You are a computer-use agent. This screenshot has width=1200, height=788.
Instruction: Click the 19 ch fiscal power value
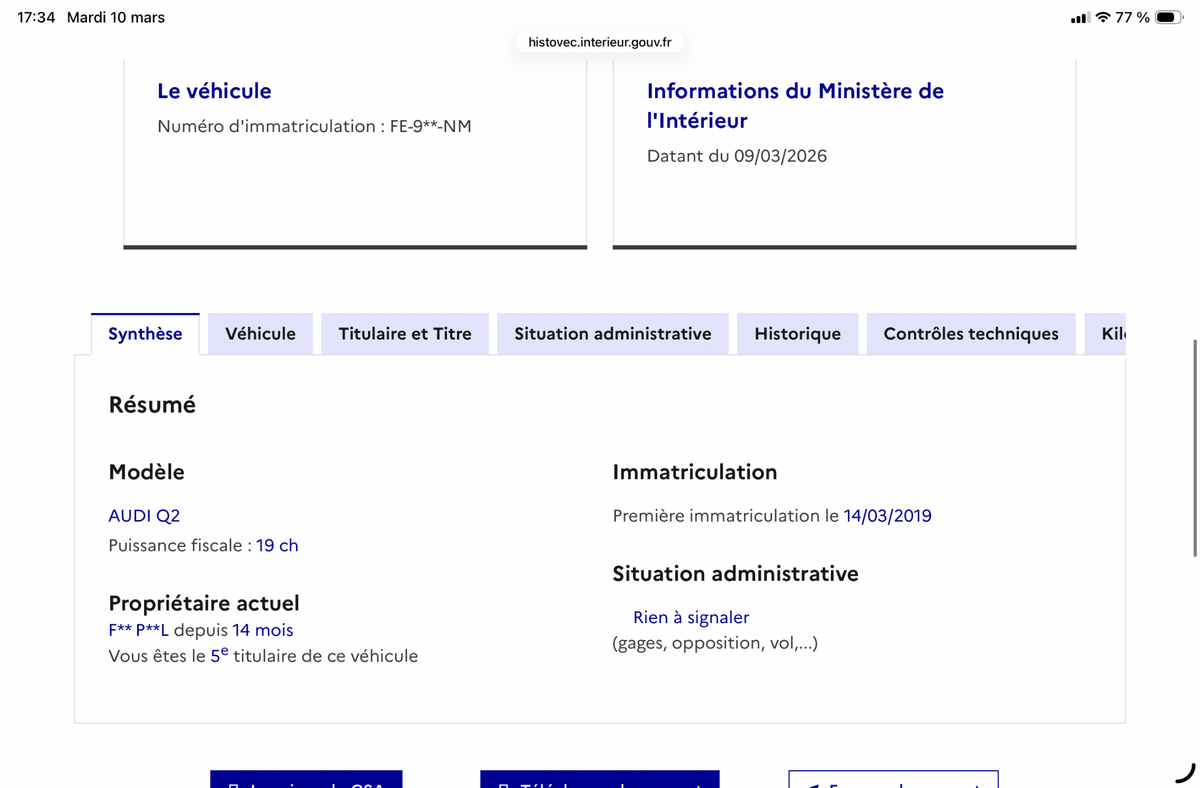(x=277, y=545)
